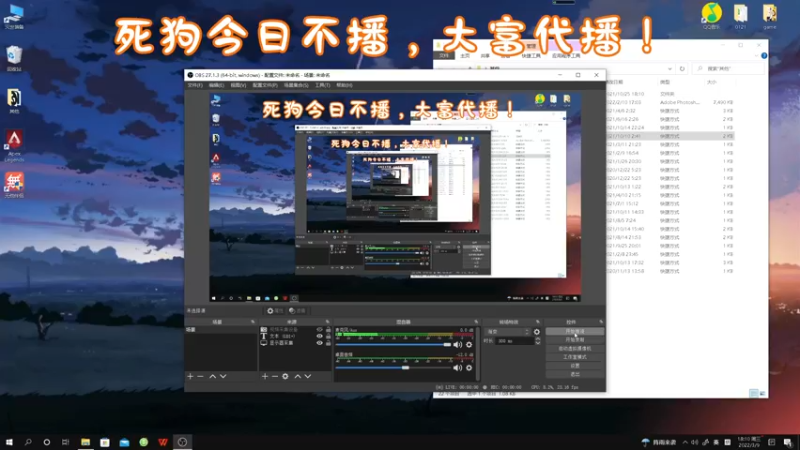Click the Scene Transitions dock pop-out icon
The width and height of the screenshot is (800, 450).
pyautogui.click(x=538, y=322)
